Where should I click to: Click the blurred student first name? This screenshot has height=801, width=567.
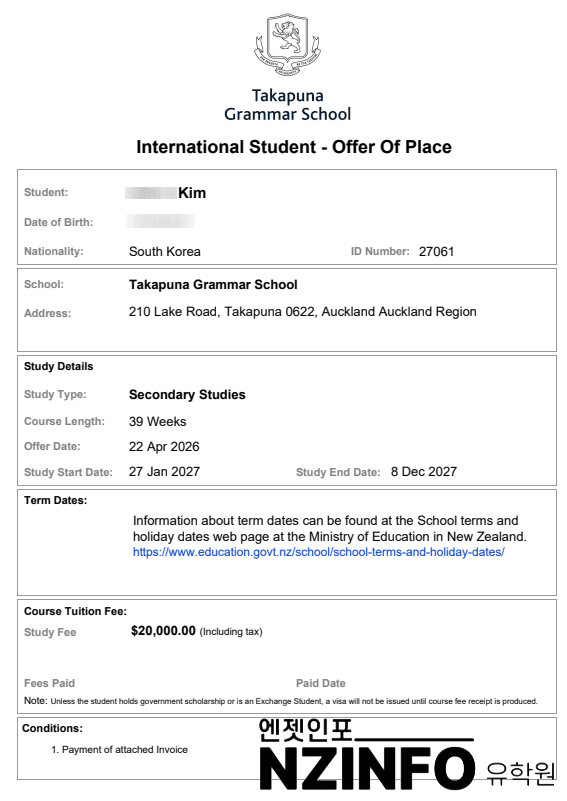[151, 193]
